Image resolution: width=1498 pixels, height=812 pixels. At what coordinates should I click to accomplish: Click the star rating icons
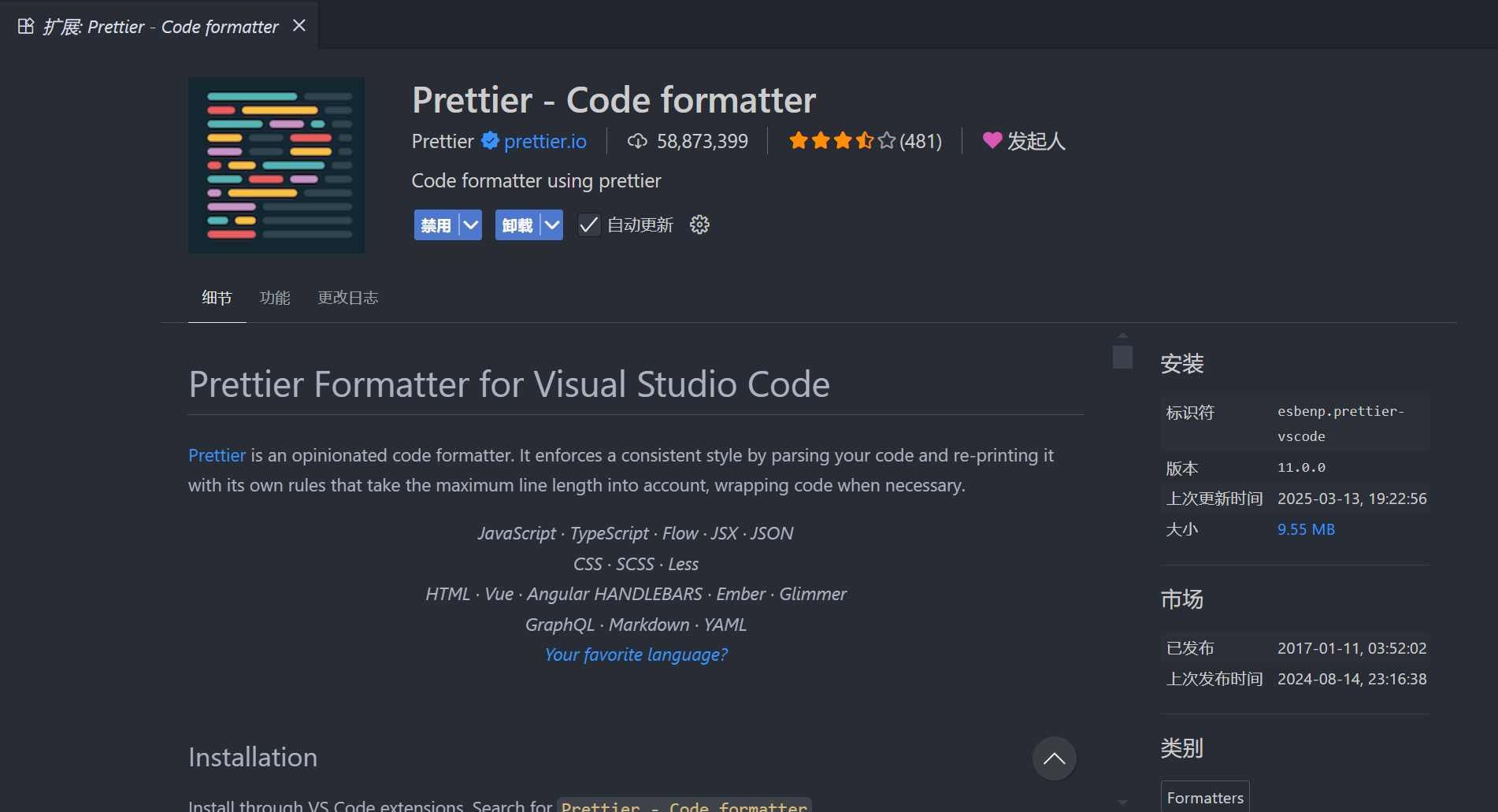842,141
